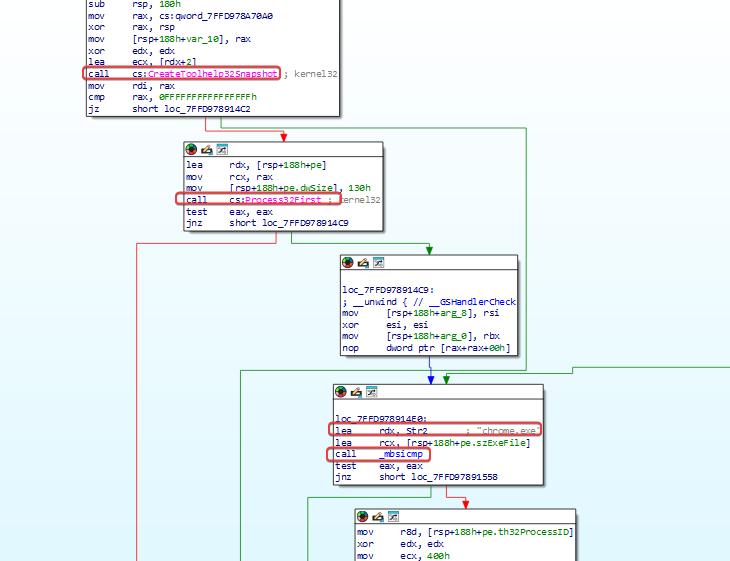This screenshot has height=561, width=730.
Task: Follow jnz target loc_7FFD97891558
Action: pyautogui.click(x=454, y=477)
